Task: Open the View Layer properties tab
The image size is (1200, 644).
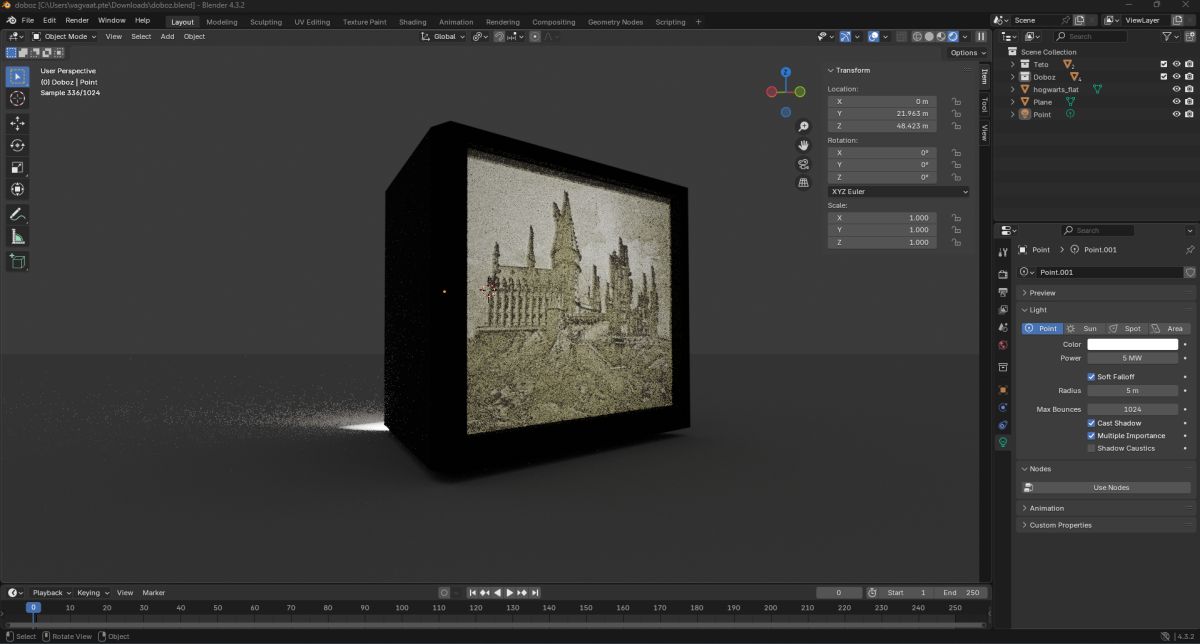Action: [x=1003, y=310]
